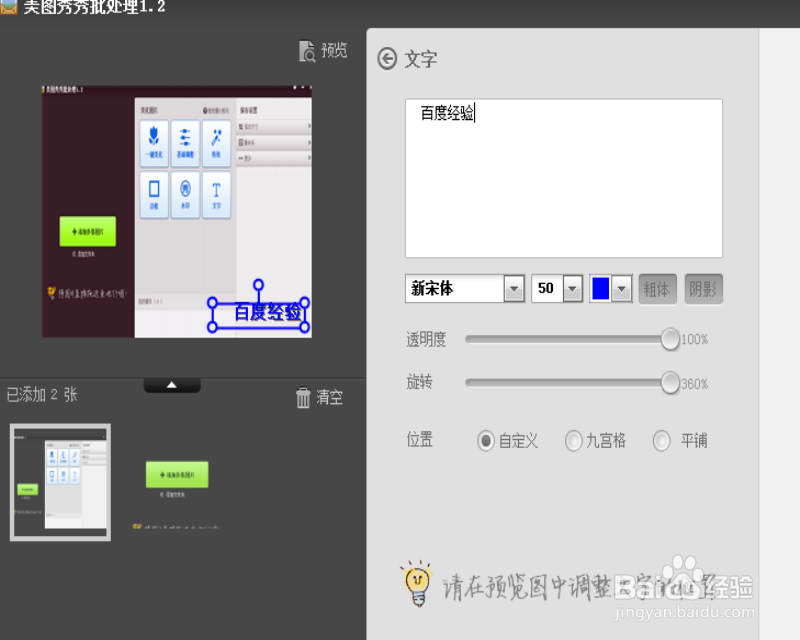This screenshot has height=640, width=800.
Task: Select the first added image thumbnail
Action: click(60, 482)
